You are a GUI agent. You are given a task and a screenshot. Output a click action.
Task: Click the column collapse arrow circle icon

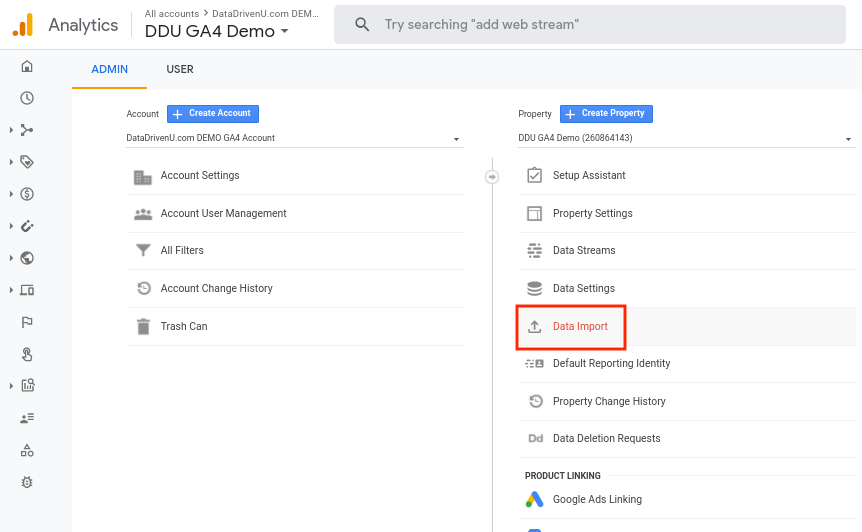[492, 177]
